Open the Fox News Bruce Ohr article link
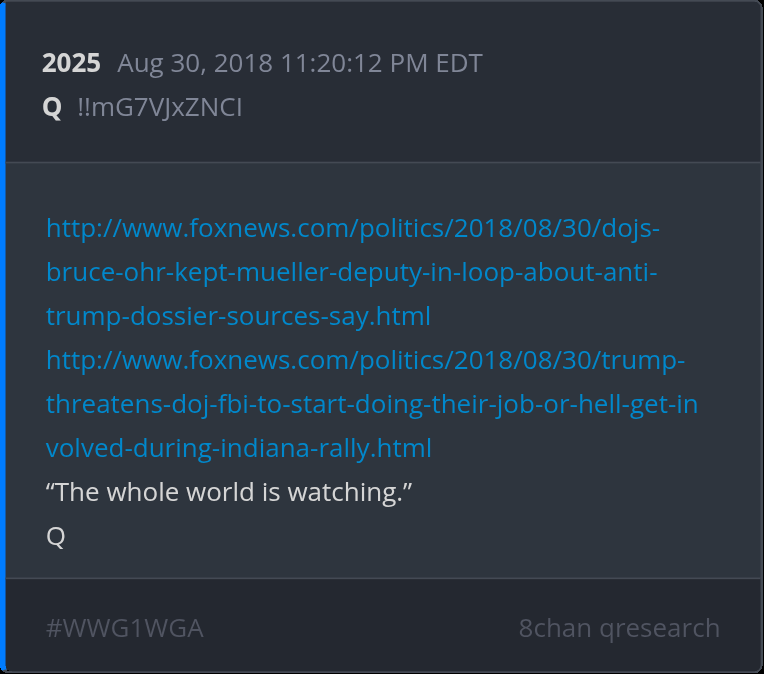This screenshot has height=674, width=764. [353, 272]
